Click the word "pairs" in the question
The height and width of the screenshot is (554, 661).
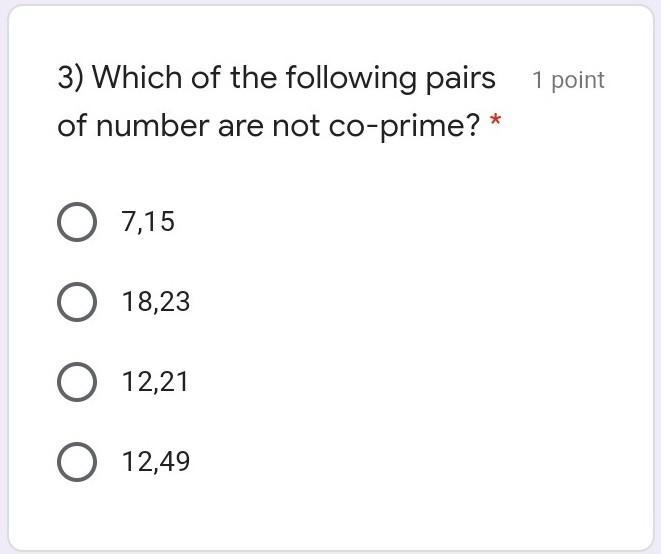coord(461,78)
